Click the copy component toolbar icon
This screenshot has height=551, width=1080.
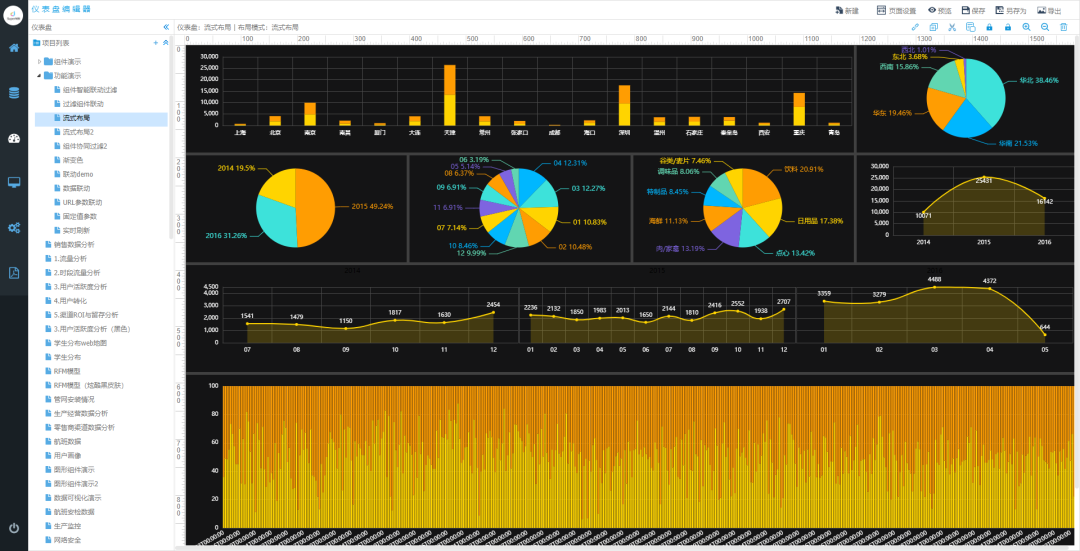click(x=933, y=27)
